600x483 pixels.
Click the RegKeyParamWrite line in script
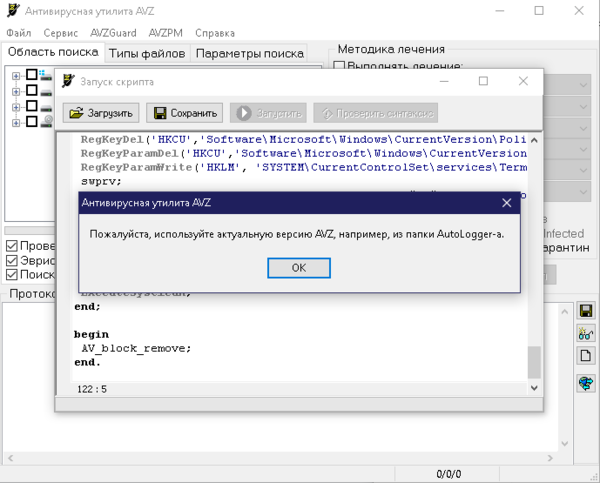pyautogui.click(x=303, y=167)
